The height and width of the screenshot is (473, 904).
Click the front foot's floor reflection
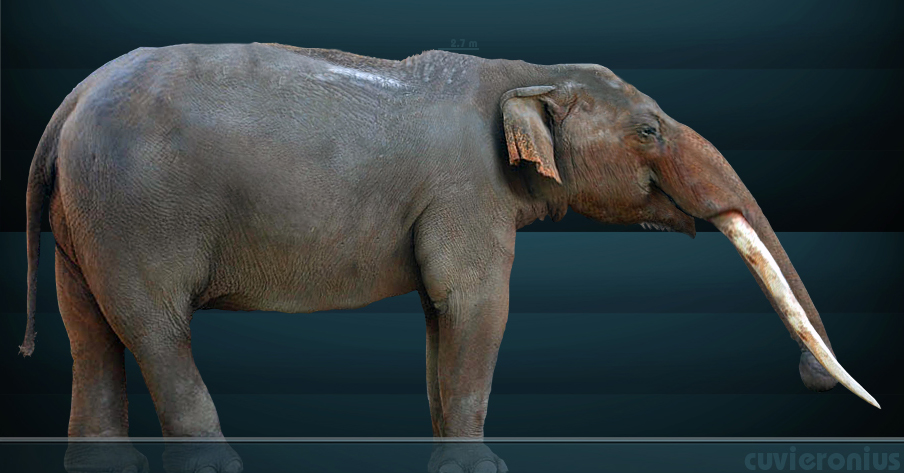468,456
